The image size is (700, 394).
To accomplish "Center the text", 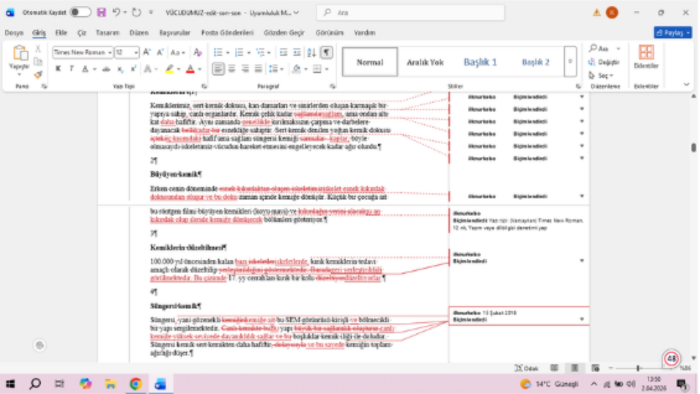I will point(232,69).
